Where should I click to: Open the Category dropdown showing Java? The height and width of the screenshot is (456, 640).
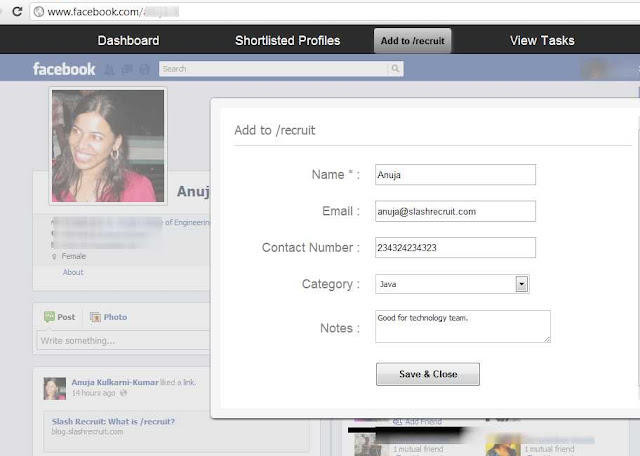click(452, 284)
